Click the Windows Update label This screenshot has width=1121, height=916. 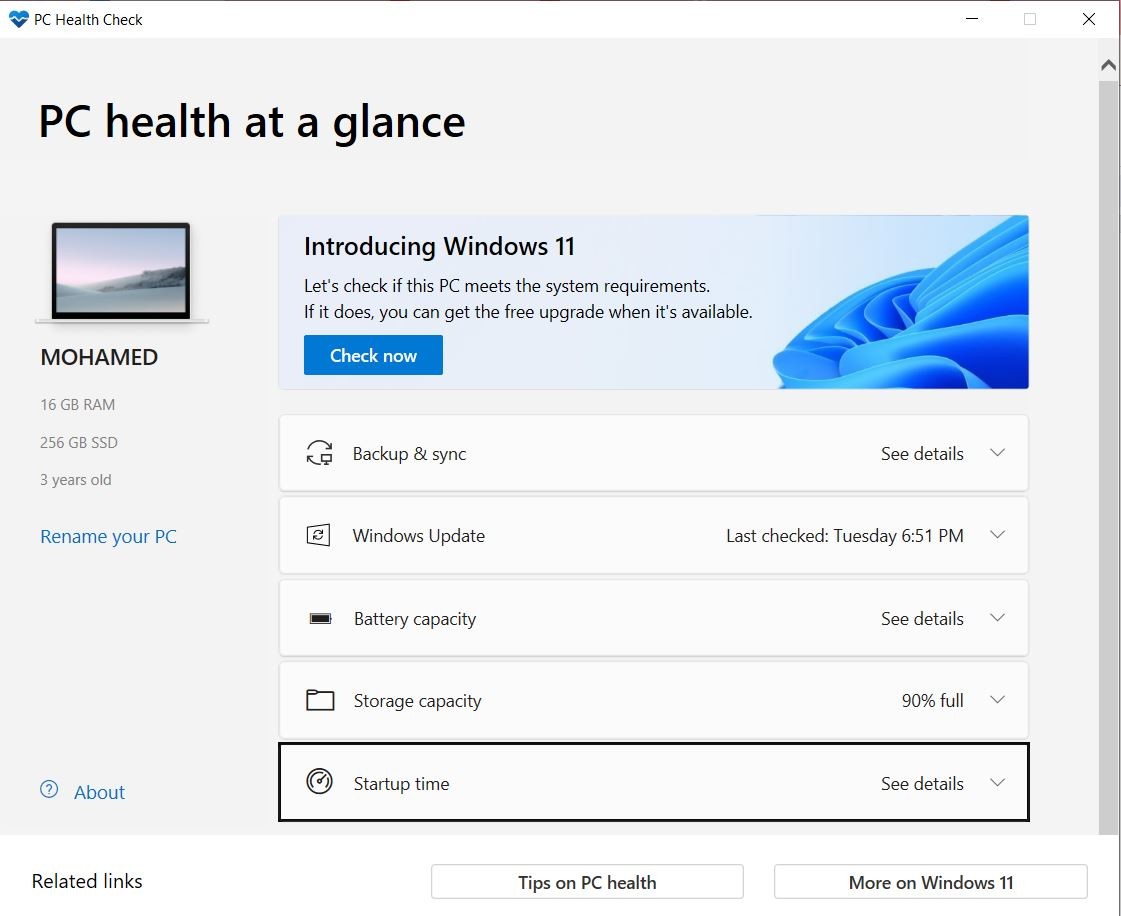418,536
